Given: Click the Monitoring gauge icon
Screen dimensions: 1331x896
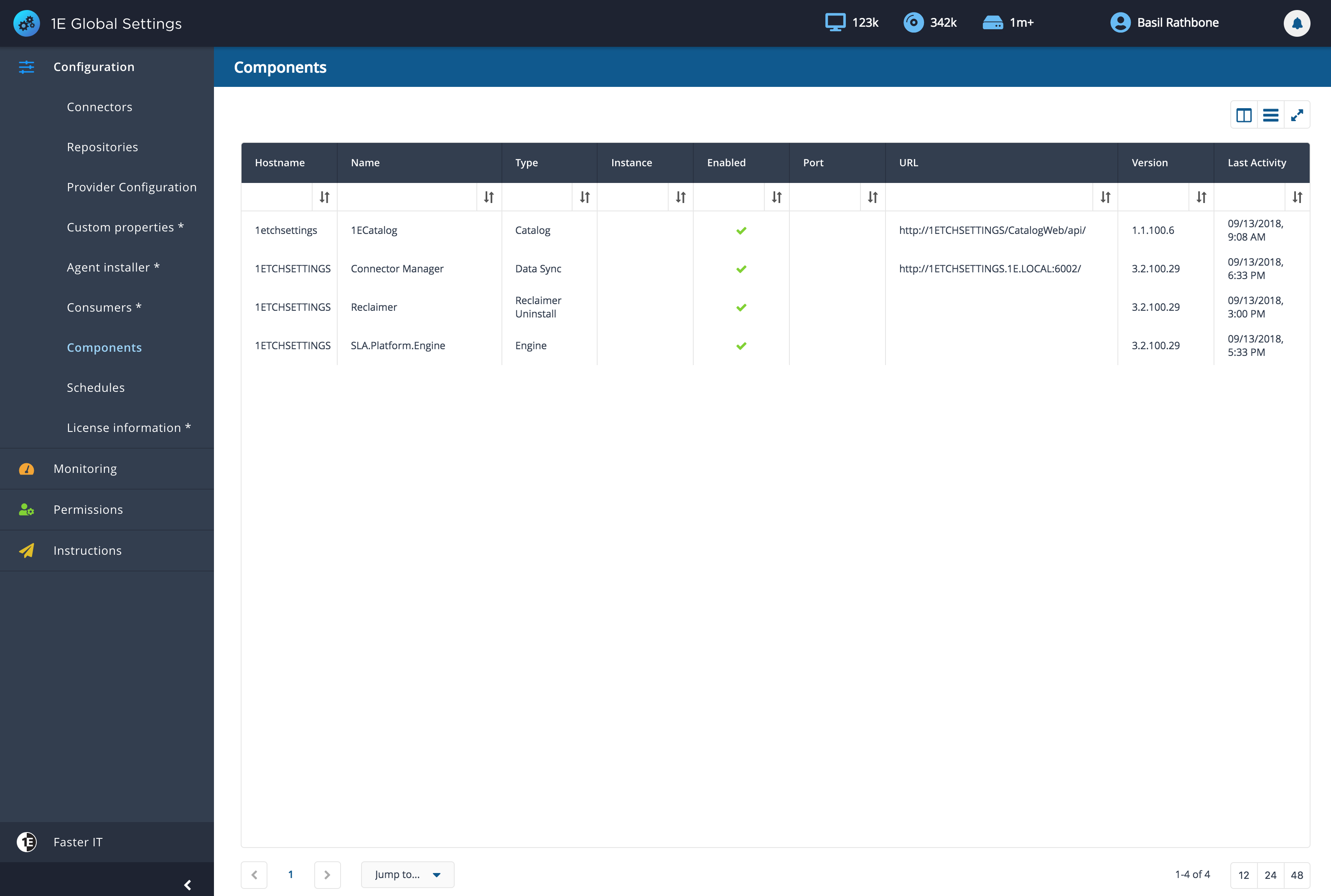Looking at the screenshot, I should tap(26, 469).
